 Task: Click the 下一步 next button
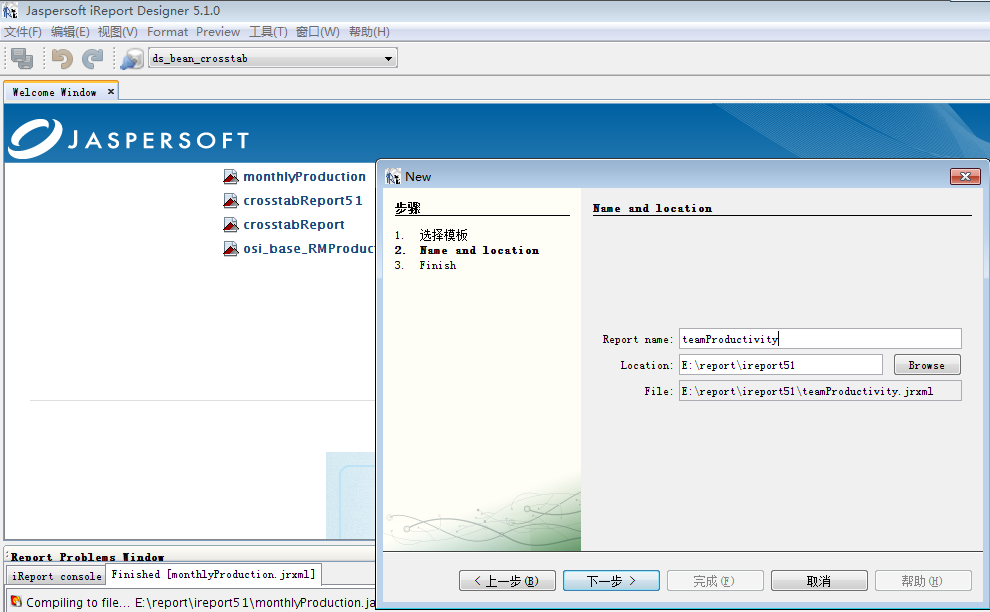611,581
